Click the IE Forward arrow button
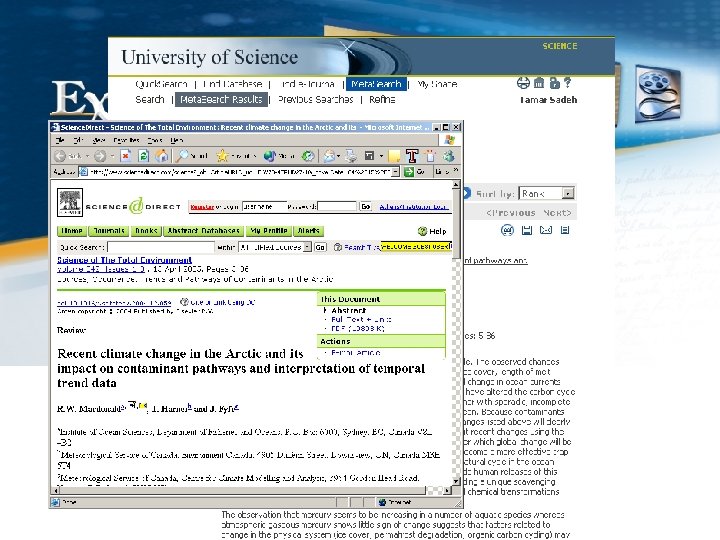The width and height of the screenshot is (720, 540). [100, 156]
